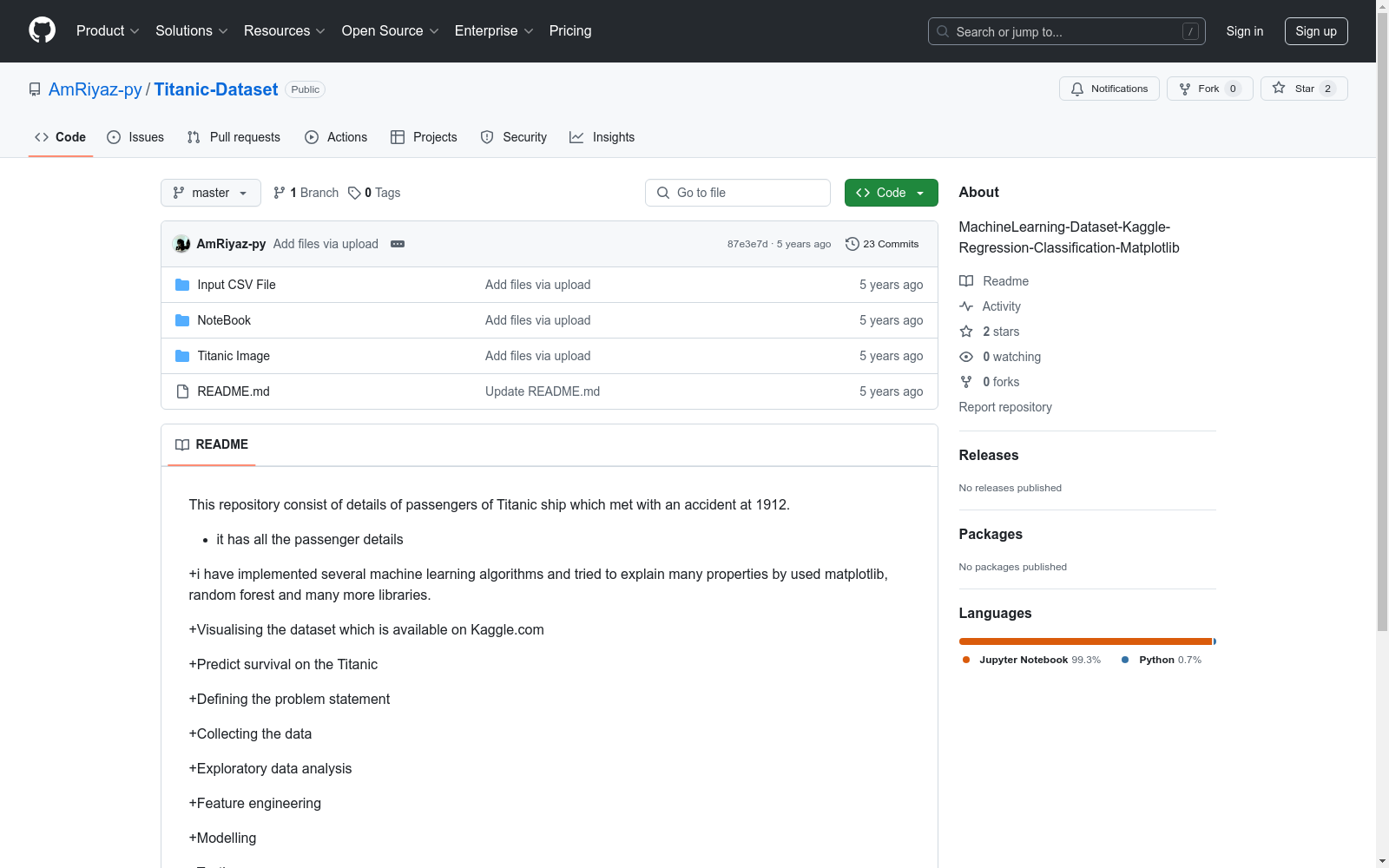1389x868 pixels.
Task: Open the Resources menu
Action: click(x=285, y=30)
